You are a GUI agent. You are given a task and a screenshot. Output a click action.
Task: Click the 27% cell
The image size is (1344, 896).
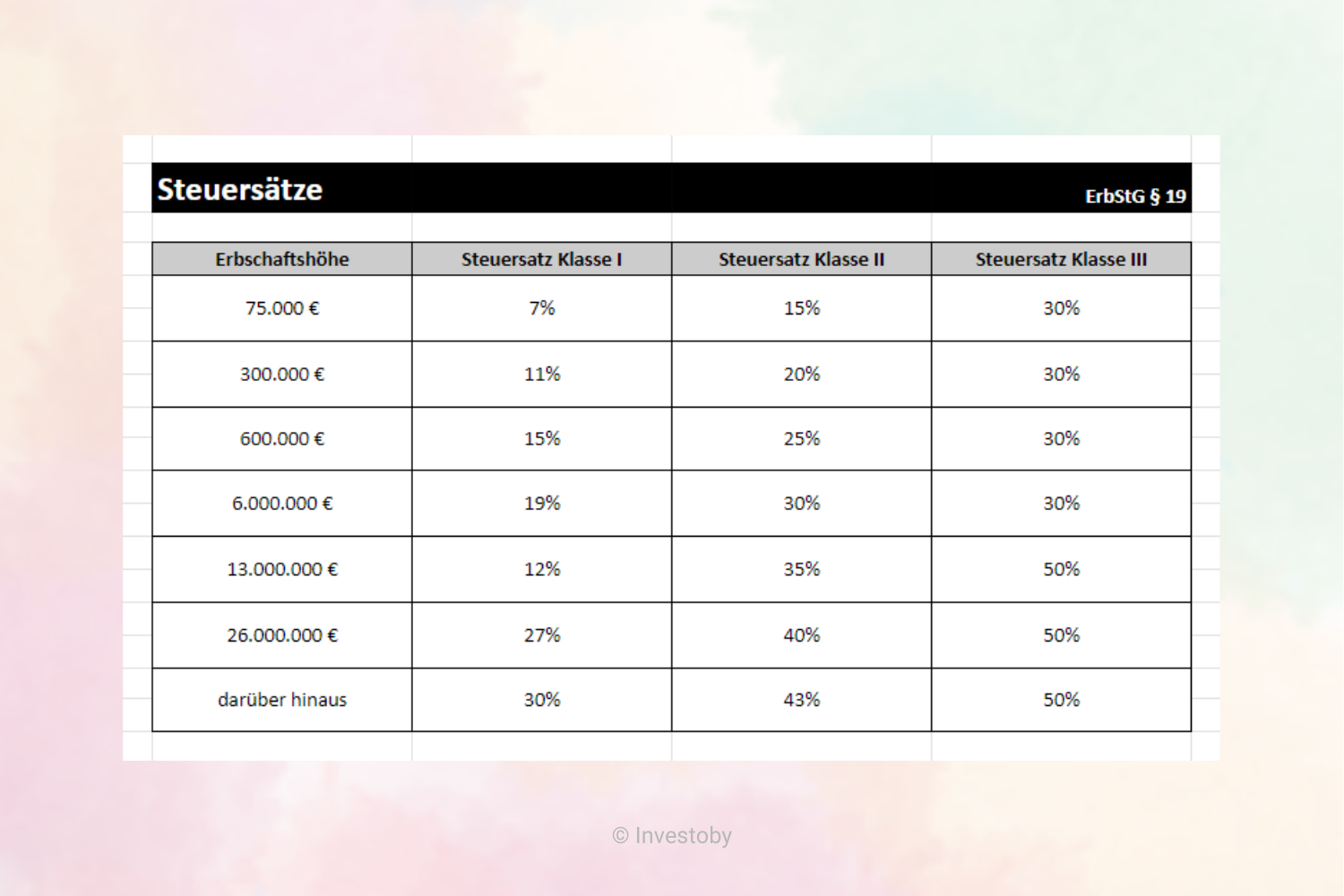(x=541, y=635)
